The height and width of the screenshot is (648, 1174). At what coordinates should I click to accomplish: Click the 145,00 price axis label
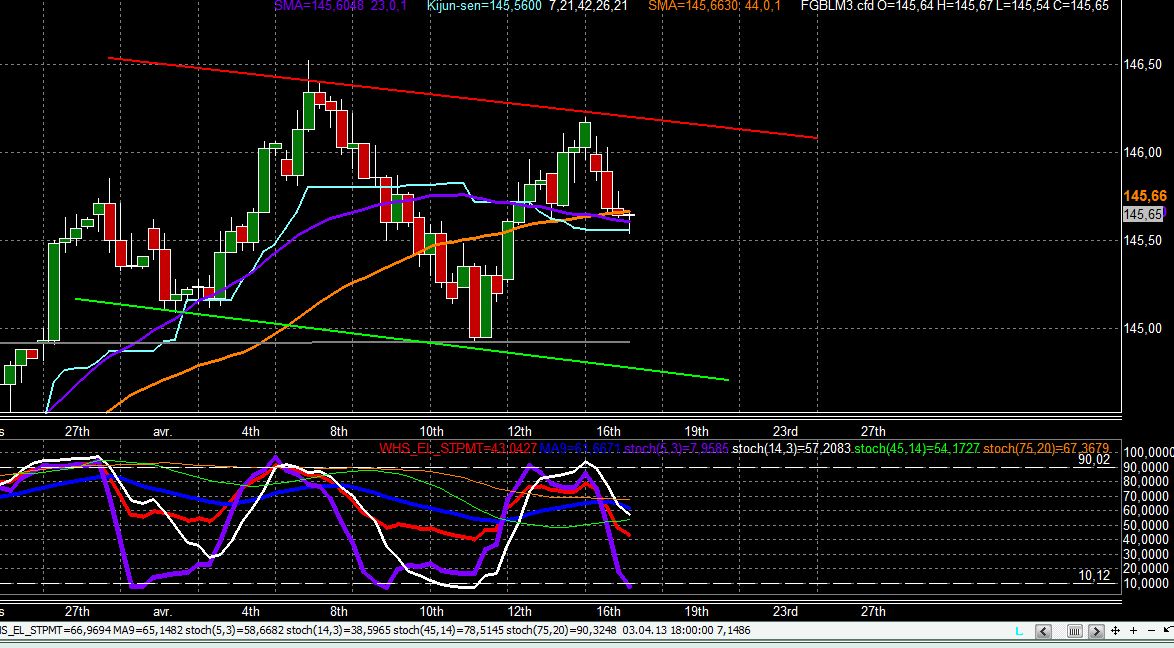click(x=1143, y=328)
